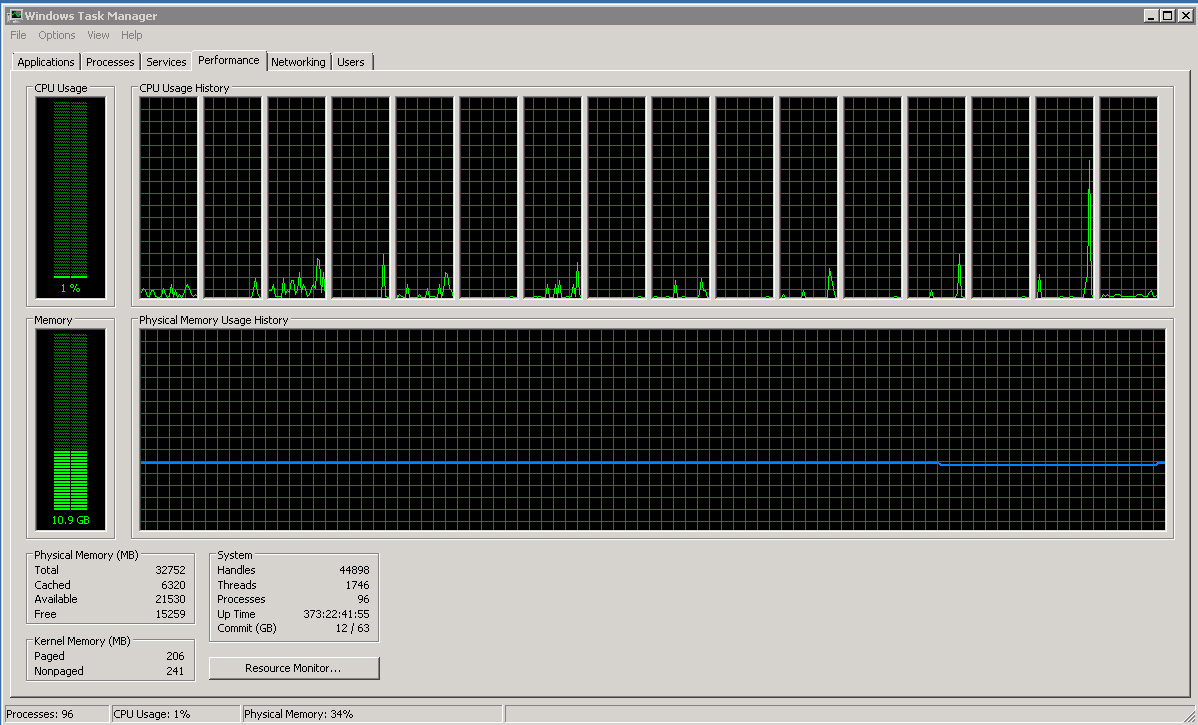Switch to the Applications tab
This screenshot has height=725, width=1198.
pyautogui.click(x=46, y=62)
